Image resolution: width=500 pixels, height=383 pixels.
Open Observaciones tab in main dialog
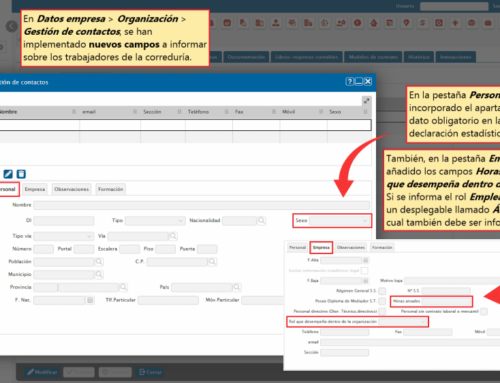72,189
